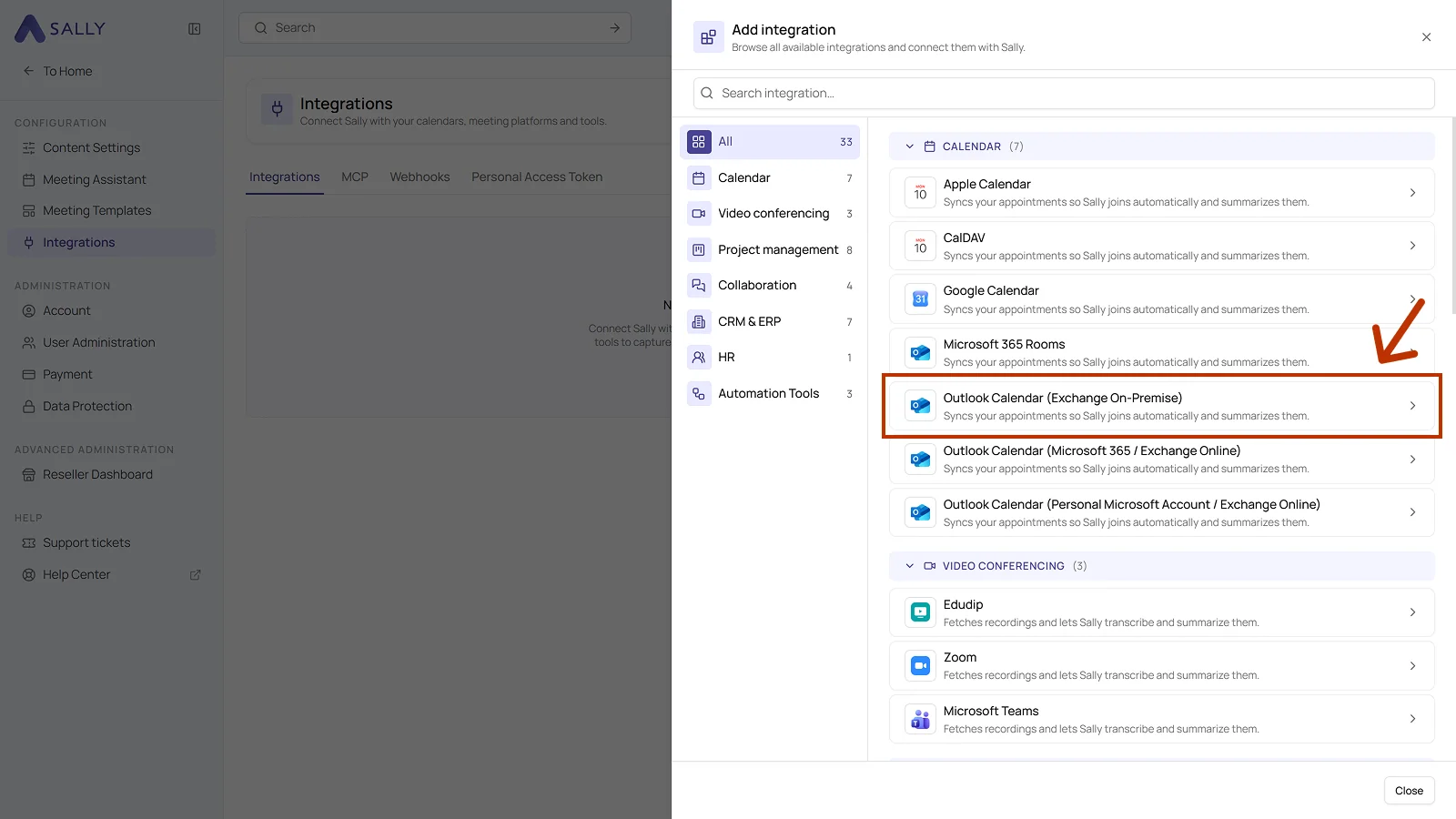Go back via To Home
The height and width of the screenshot is (819, 1456).
tap(57, 71)
